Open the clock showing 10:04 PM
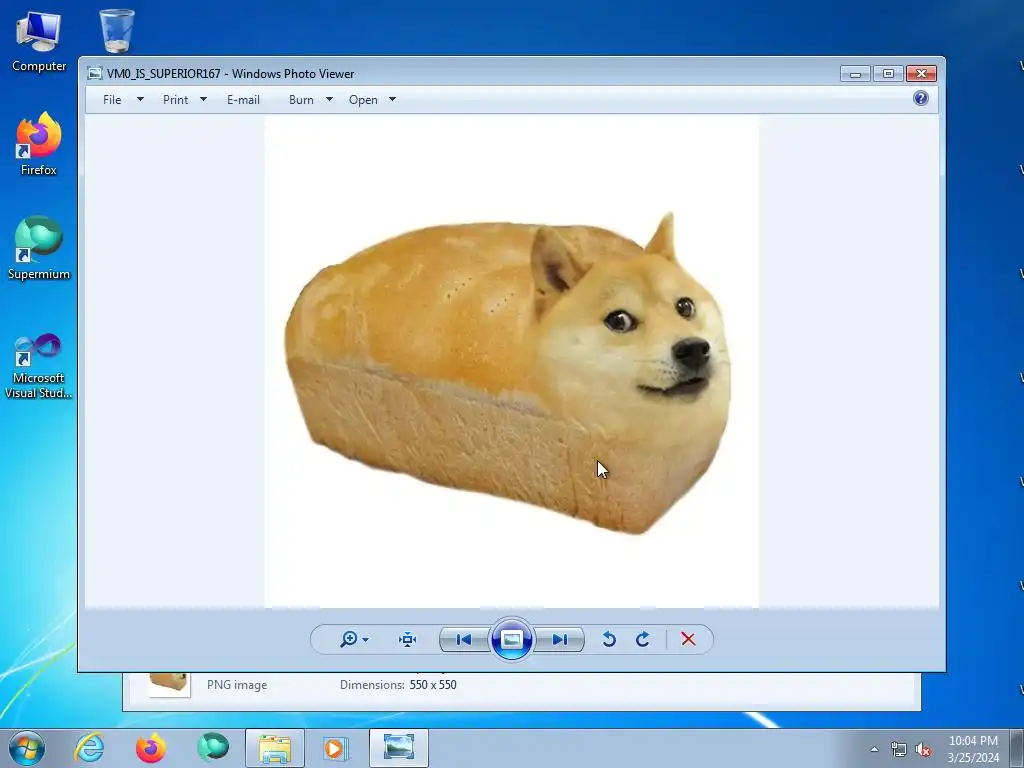Screen dimensions: 1024x768 (x=973, y=749)
